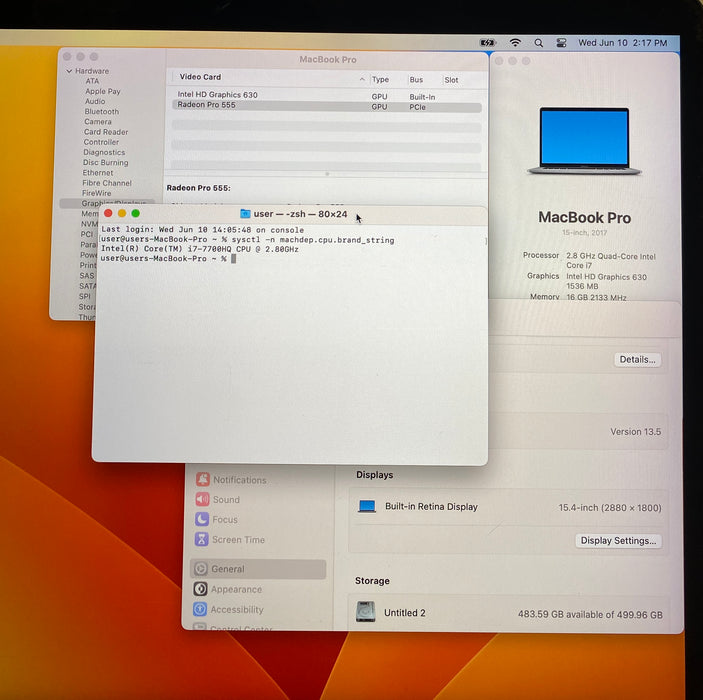Screen dimensions: 703x700
Task: Select the Intel HD Graphics 630 row
Action: coord(326,95)
